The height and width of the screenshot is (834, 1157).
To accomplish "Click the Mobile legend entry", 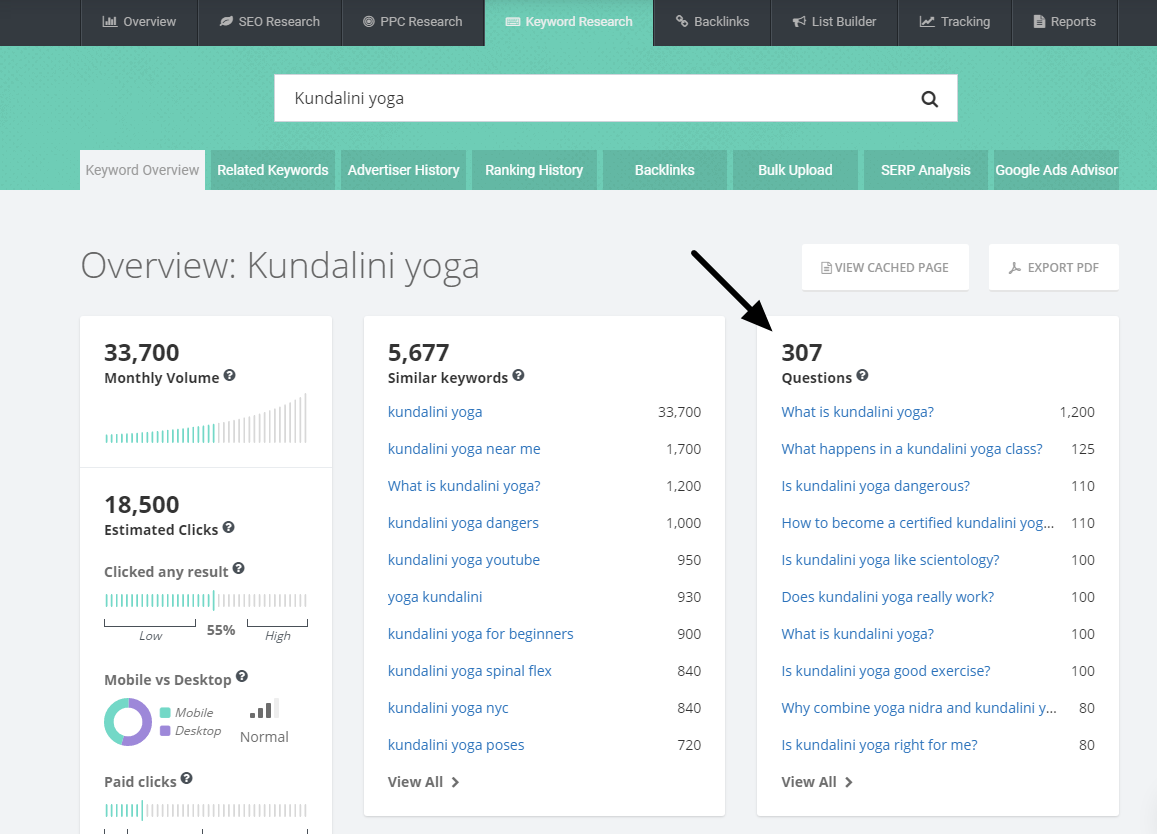I will coord(187,712).
